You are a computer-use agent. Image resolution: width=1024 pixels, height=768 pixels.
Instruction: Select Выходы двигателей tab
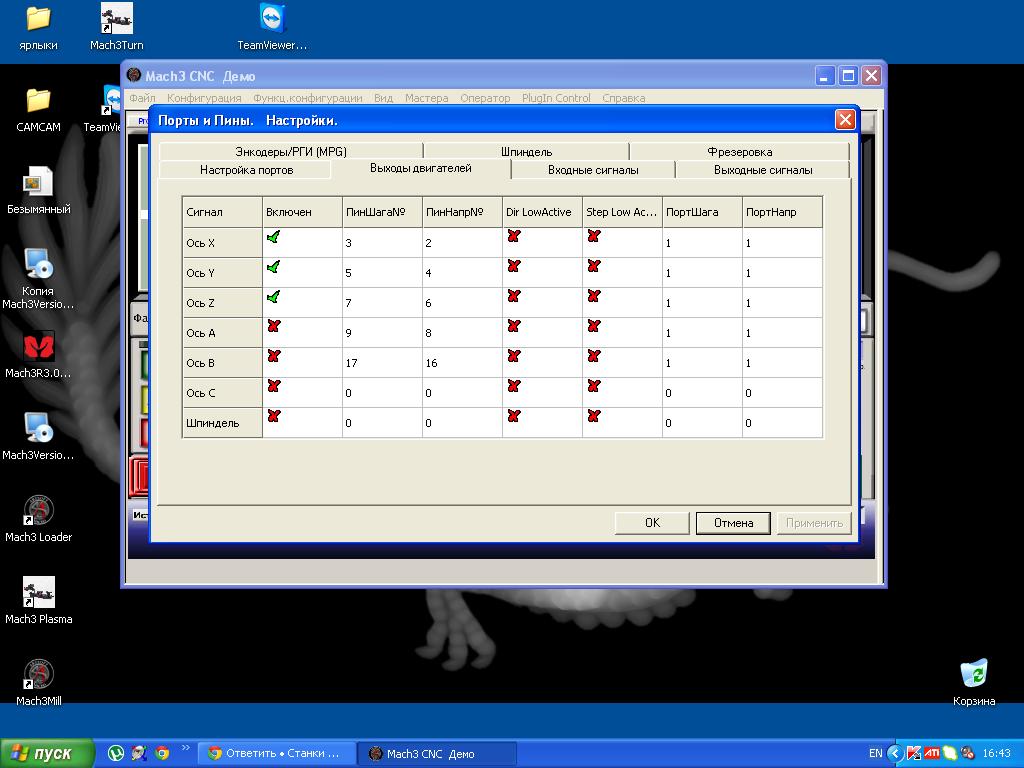(x=421, y=168)
